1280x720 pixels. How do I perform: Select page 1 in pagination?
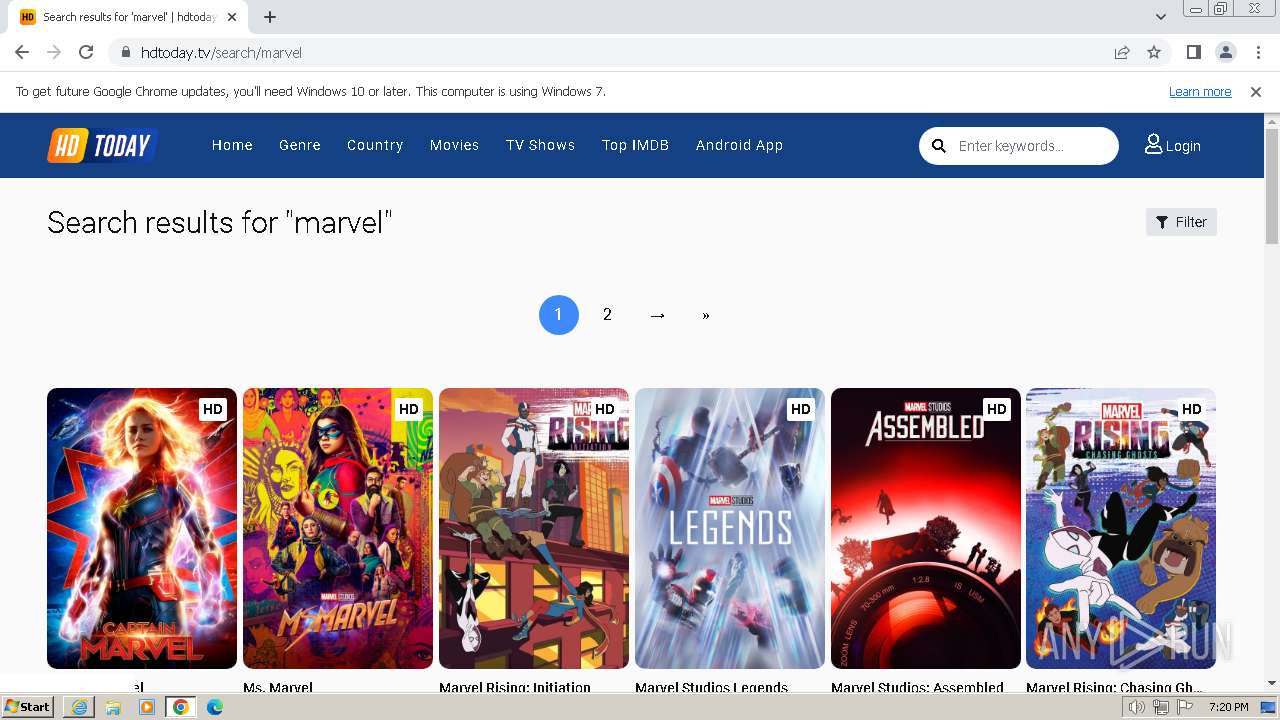point(558,315)
